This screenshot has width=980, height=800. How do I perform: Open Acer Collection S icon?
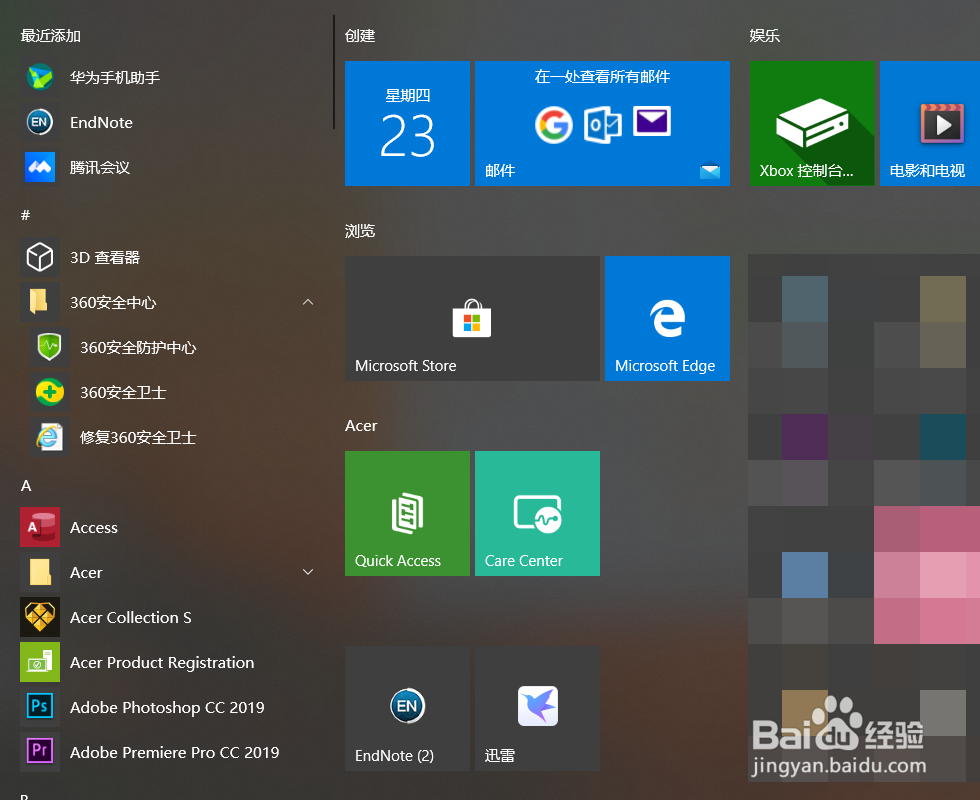[40, 617]
